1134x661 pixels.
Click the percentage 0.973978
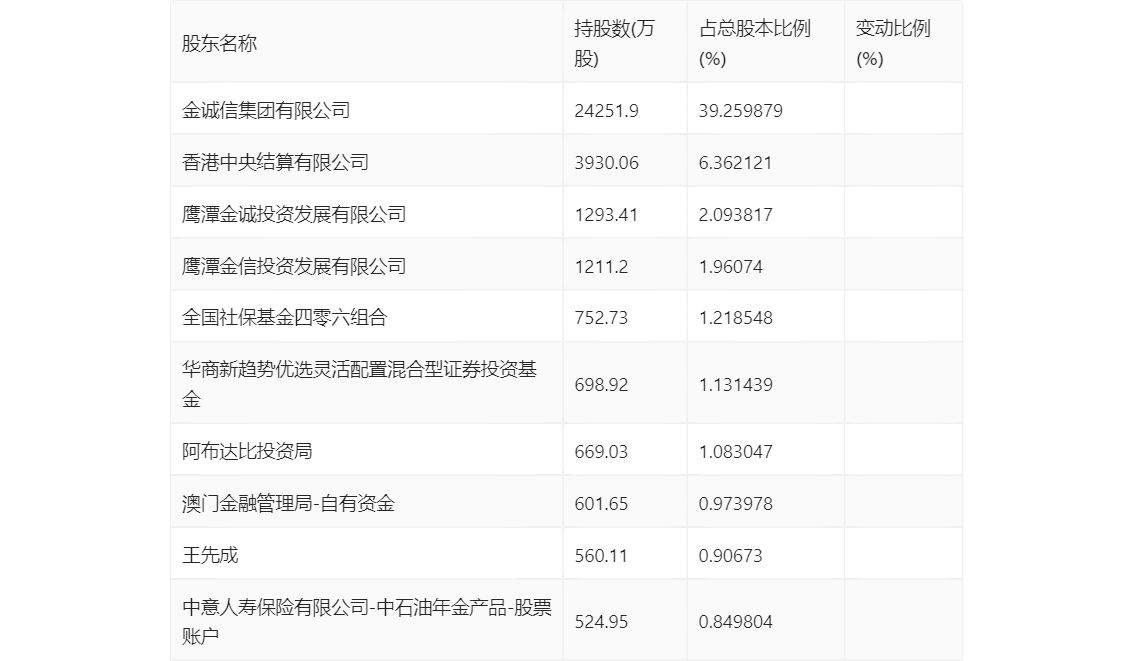click(x=736, y=504)
